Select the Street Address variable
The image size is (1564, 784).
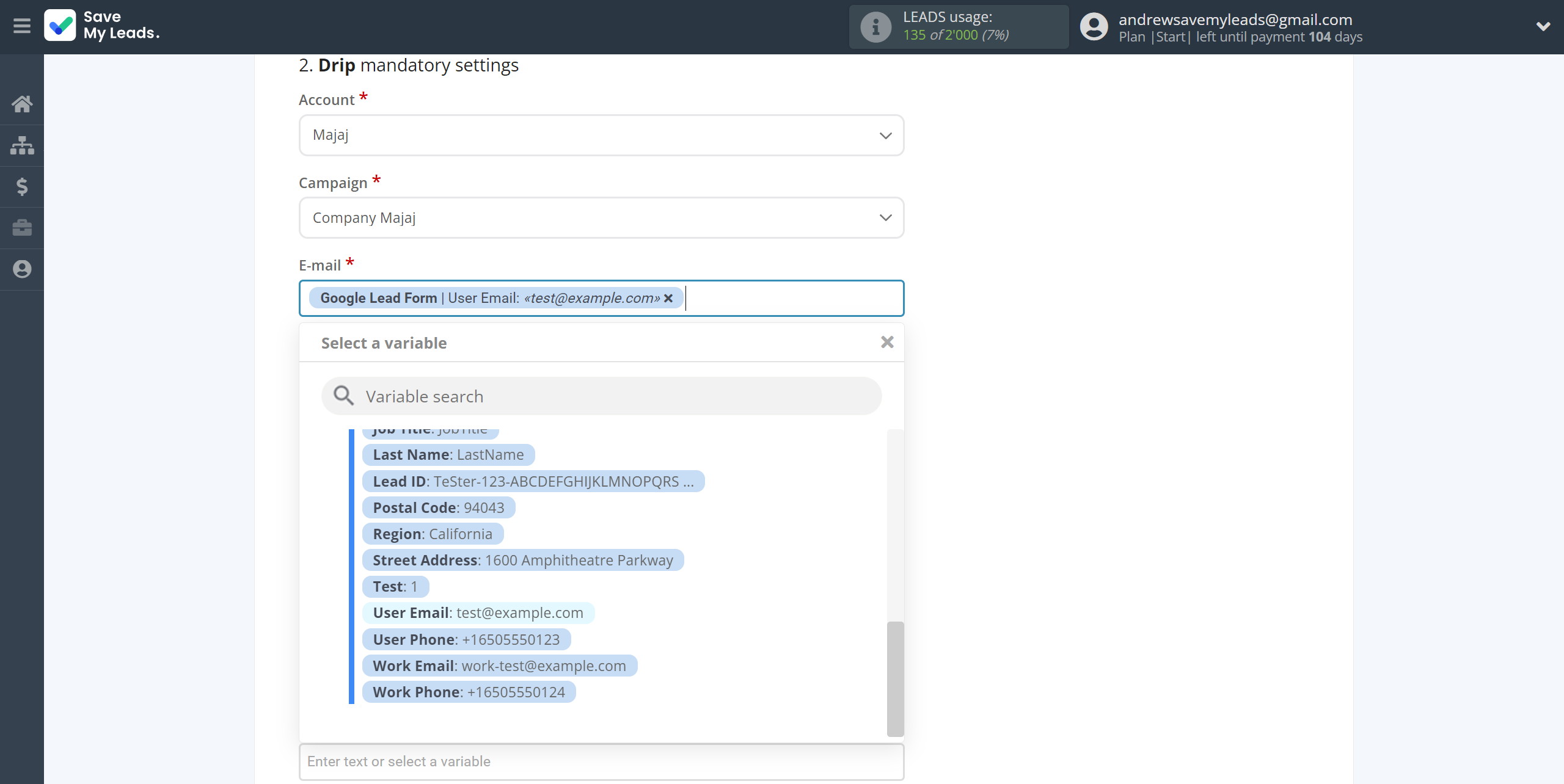(523, 560)
